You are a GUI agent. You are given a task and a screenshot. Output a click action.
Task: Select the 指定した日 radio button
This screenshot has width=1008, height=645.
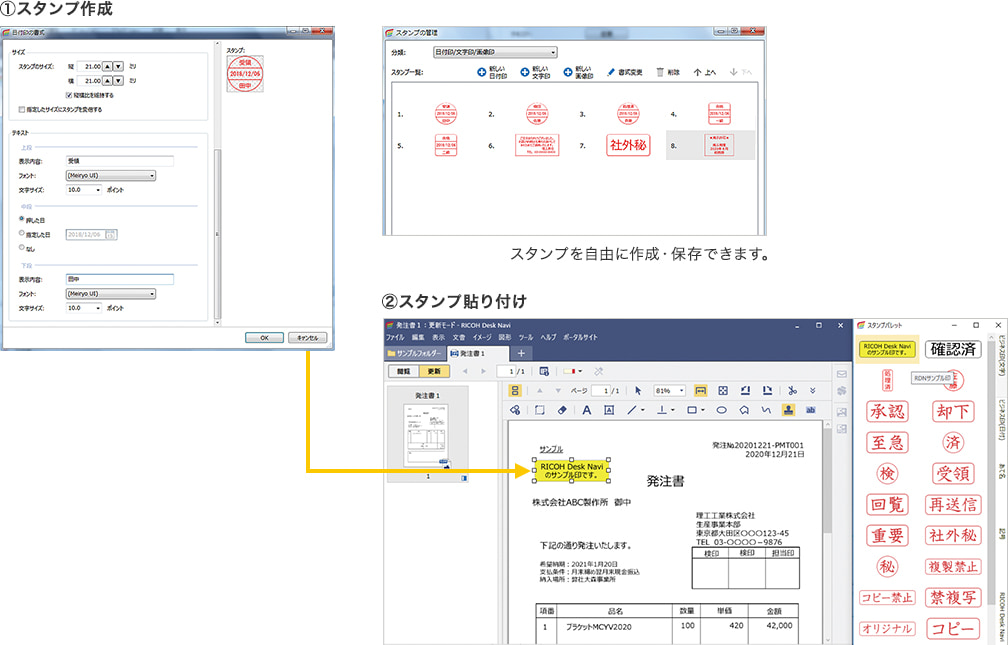click(x=22, y=233)
